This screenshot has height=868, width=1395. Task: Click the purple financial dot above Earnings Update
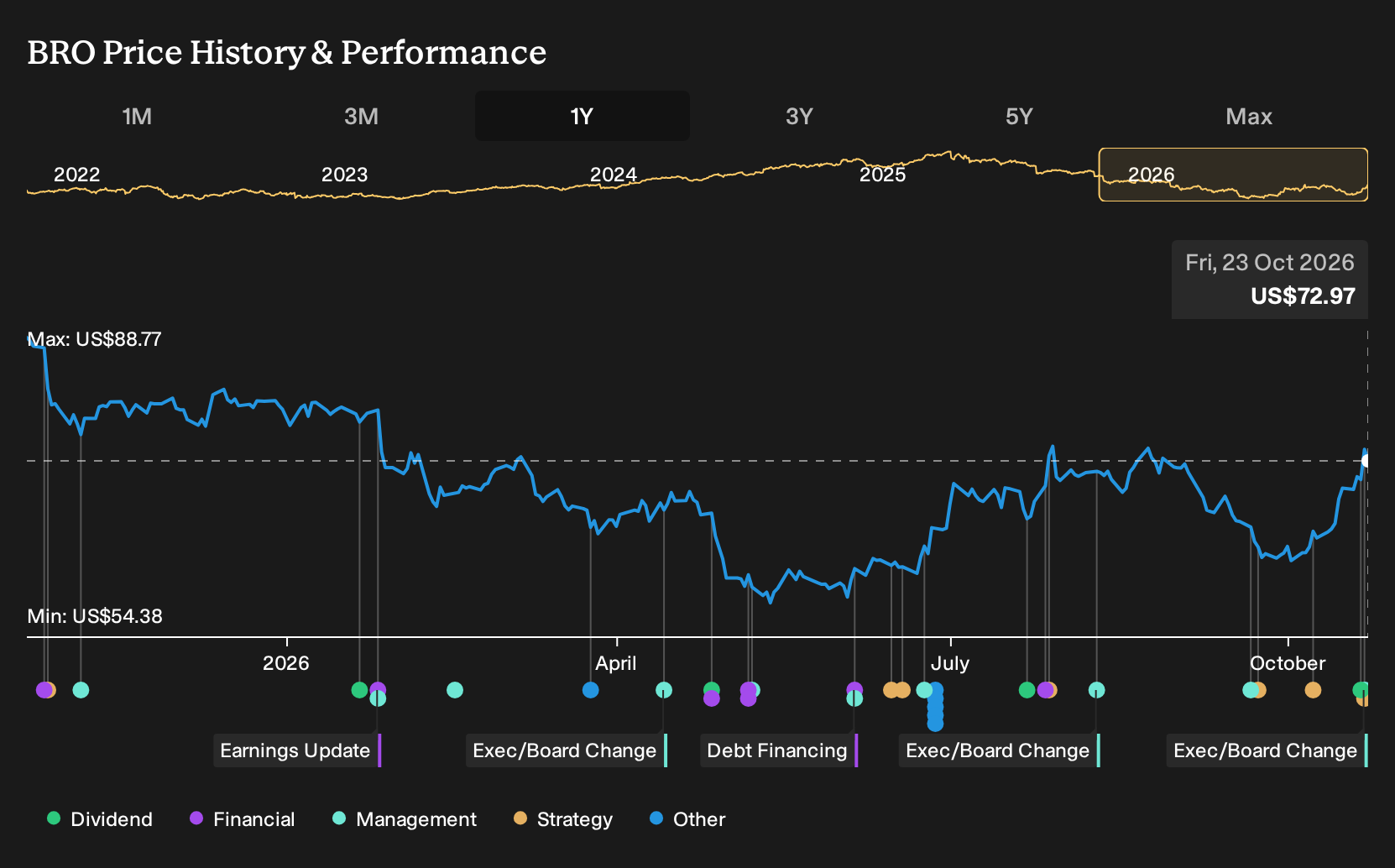379,689
